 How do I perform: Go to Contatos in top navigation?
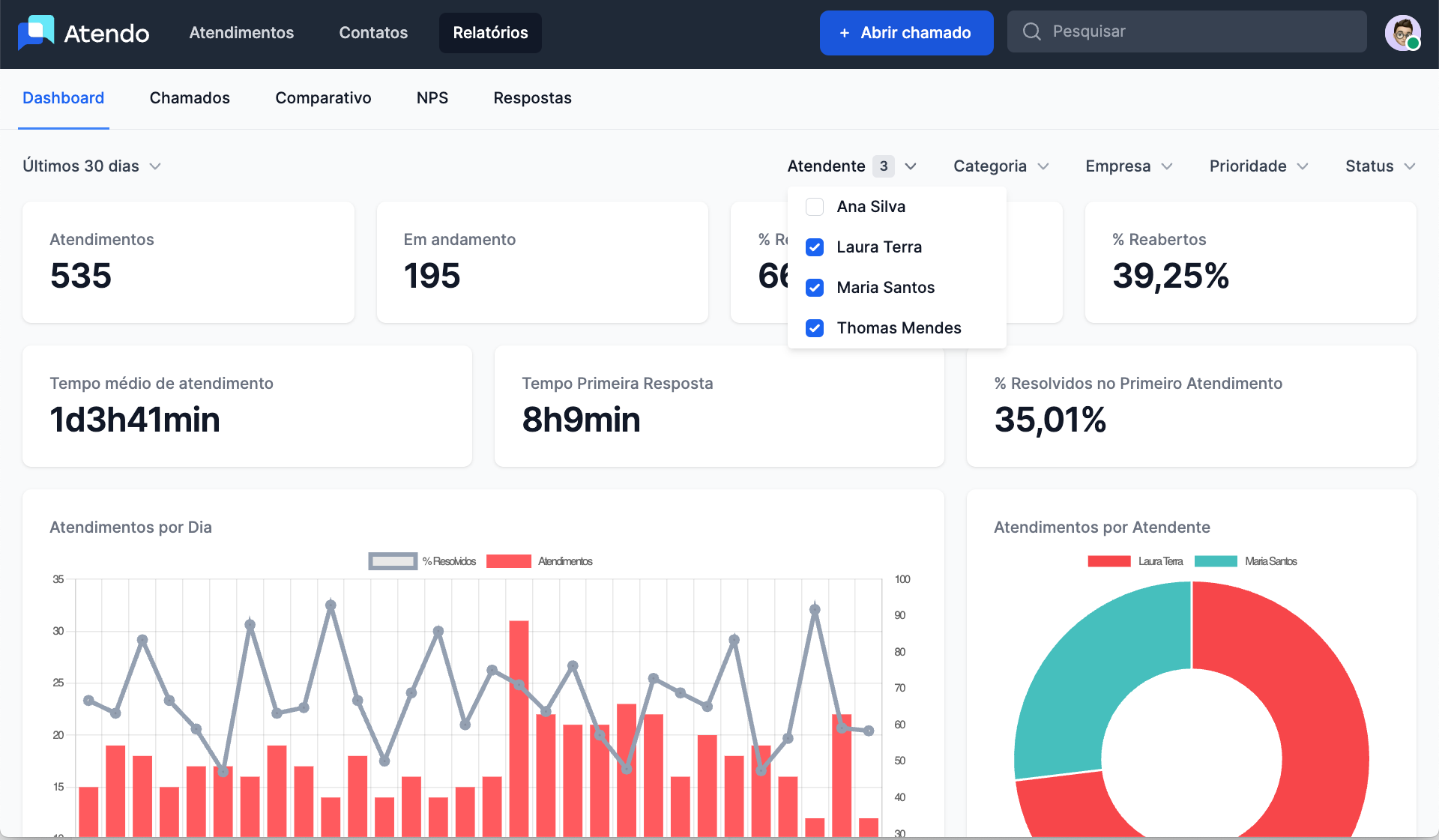click(x=373, y=33)
